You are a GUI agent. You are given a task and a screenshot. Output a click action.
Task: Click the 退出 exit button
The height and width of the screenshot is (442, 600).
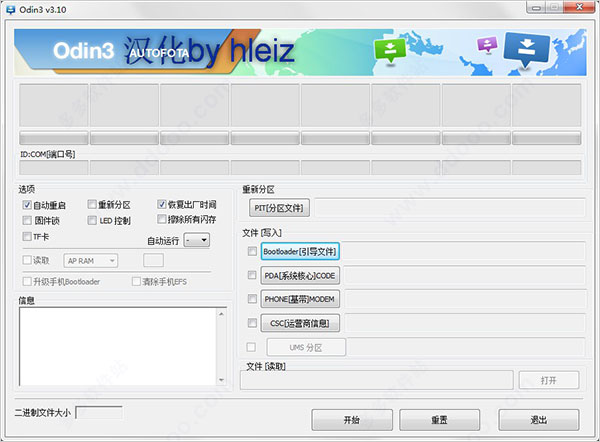pyautogui.click(x=539, y=420)
